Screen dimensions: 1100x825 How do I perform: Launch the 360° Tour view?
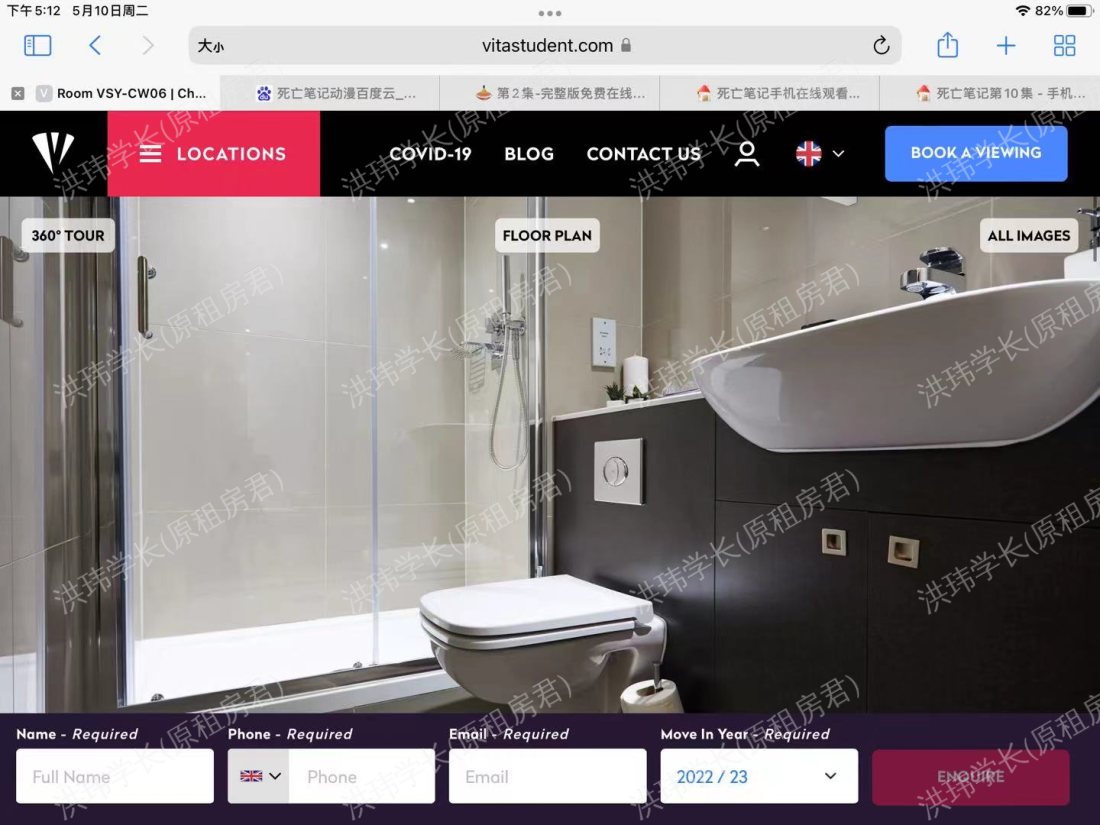pos(68,236)
